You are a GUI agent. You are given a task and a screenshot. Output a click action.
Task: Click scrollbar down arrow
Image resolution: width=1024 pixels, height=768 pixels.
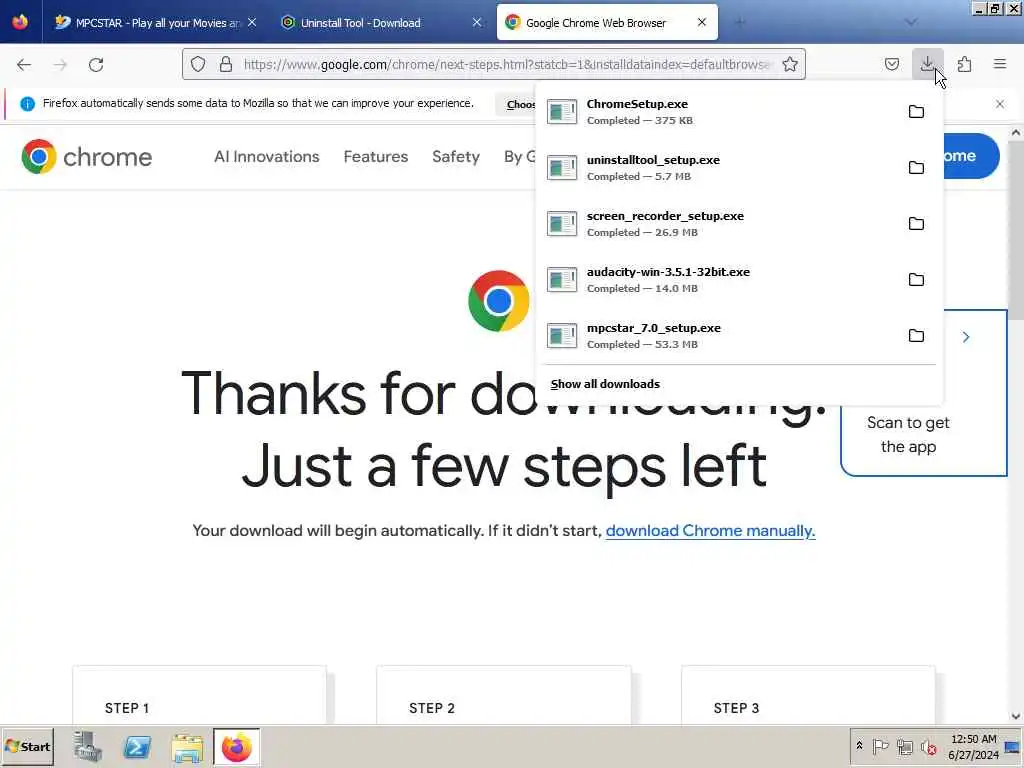pyautogui.click(x=1016, y=716)
